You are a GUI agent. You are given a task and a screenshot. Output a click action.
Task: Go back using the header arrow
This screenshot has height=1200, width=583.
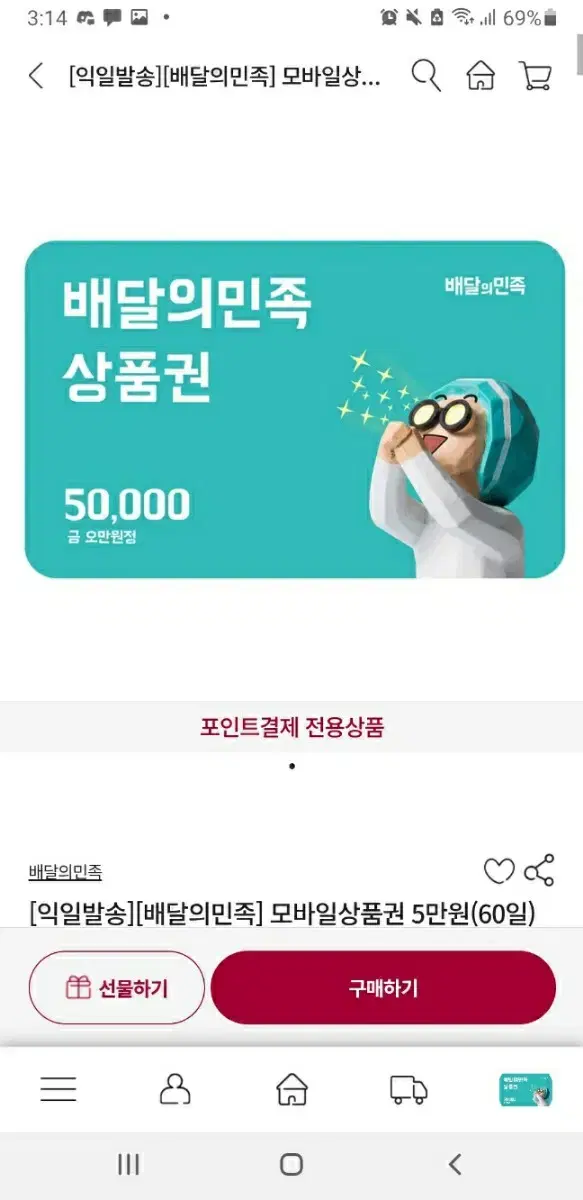click(x=36, y=76)
